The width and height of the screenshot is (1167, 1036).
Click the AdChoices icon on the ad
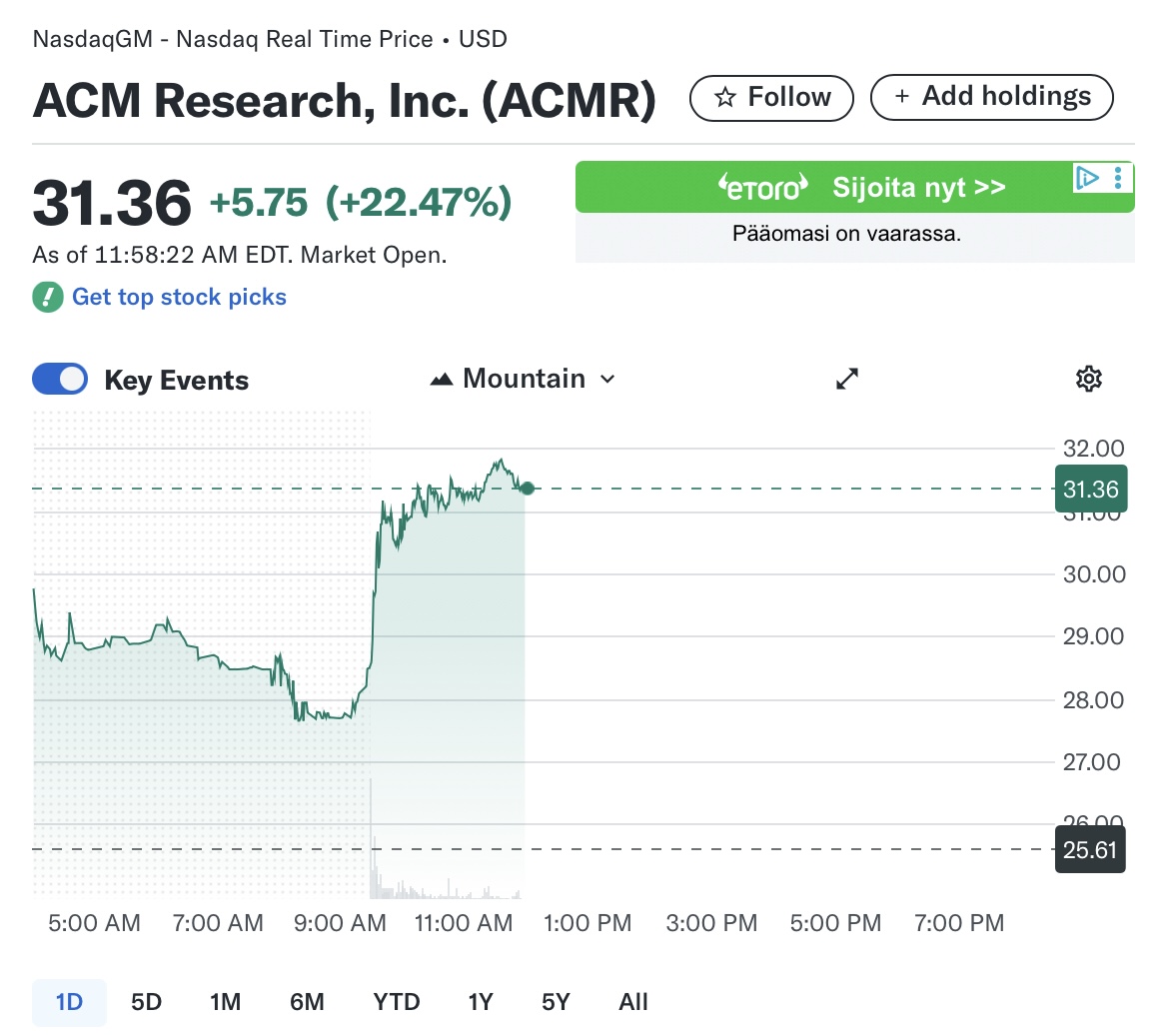[1087, 178]
